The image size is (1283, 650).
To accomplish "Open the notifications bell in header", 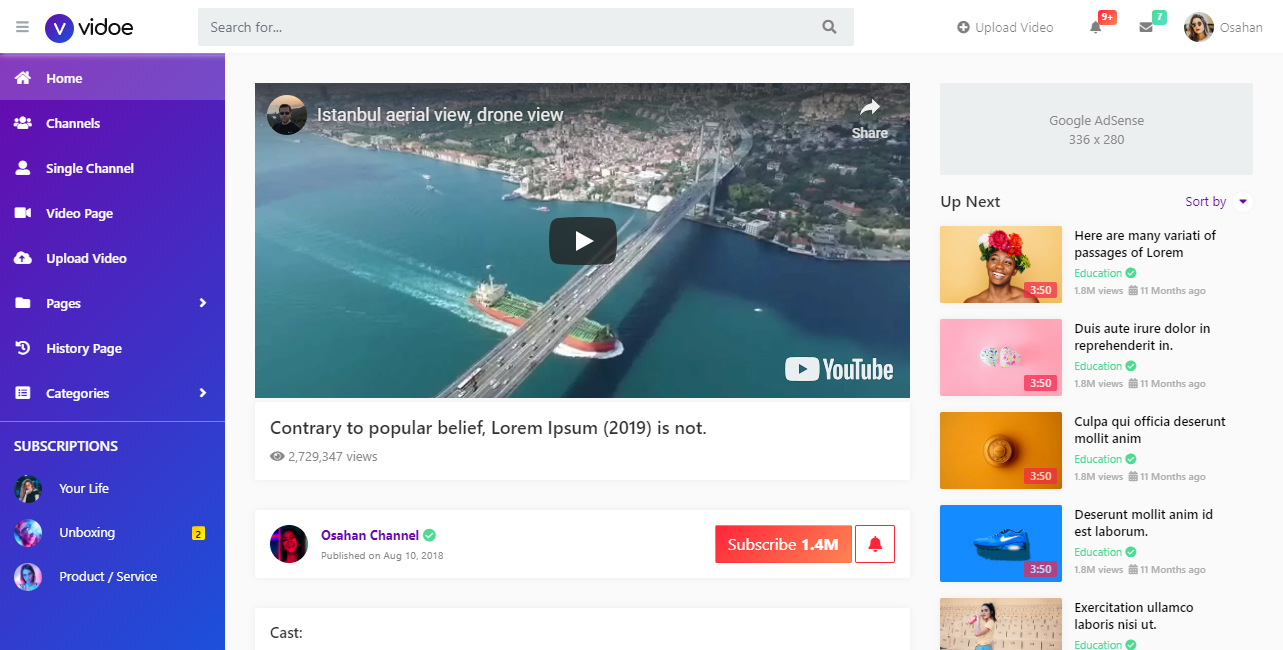I will 1096,27.
